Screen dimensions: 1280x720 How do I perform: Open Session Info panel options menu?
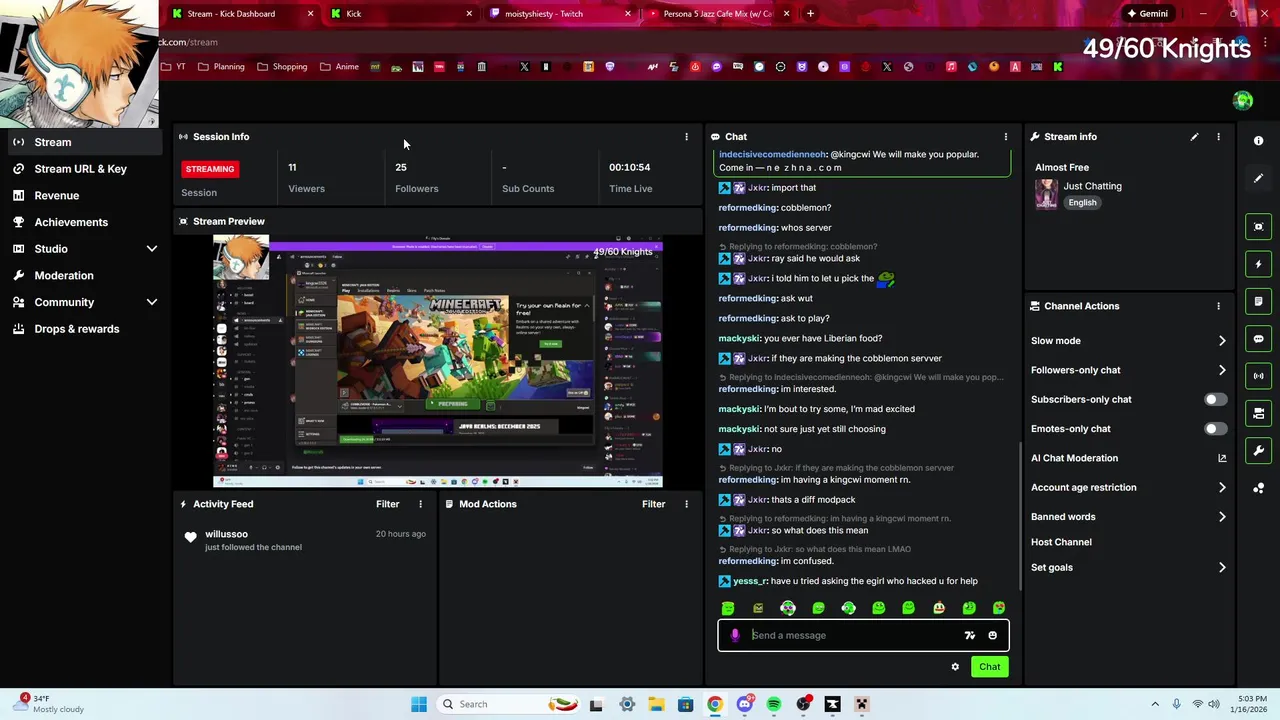click(686, 137)
